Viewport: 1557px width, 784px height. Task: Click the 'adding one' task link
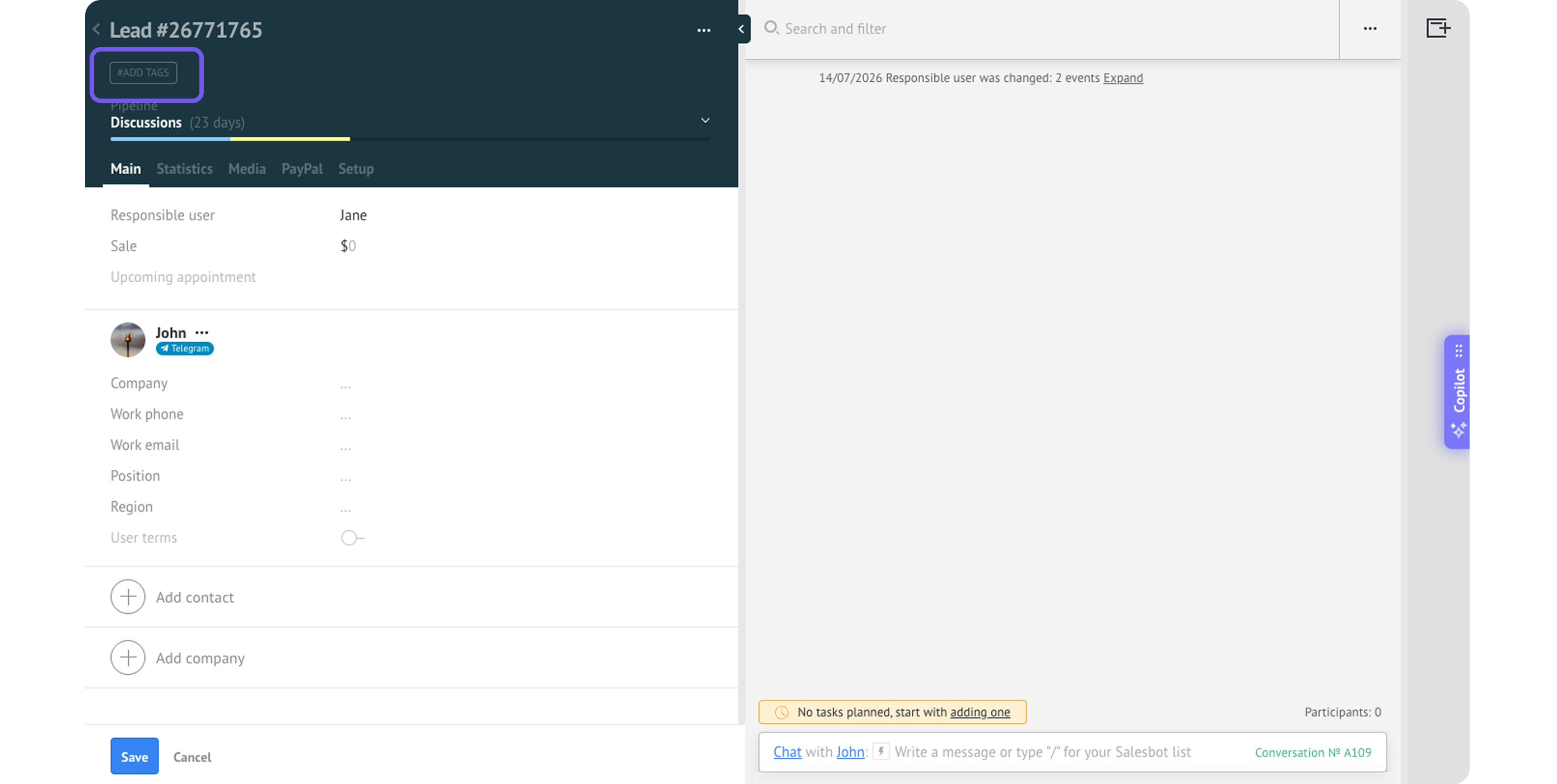(980, 712)
